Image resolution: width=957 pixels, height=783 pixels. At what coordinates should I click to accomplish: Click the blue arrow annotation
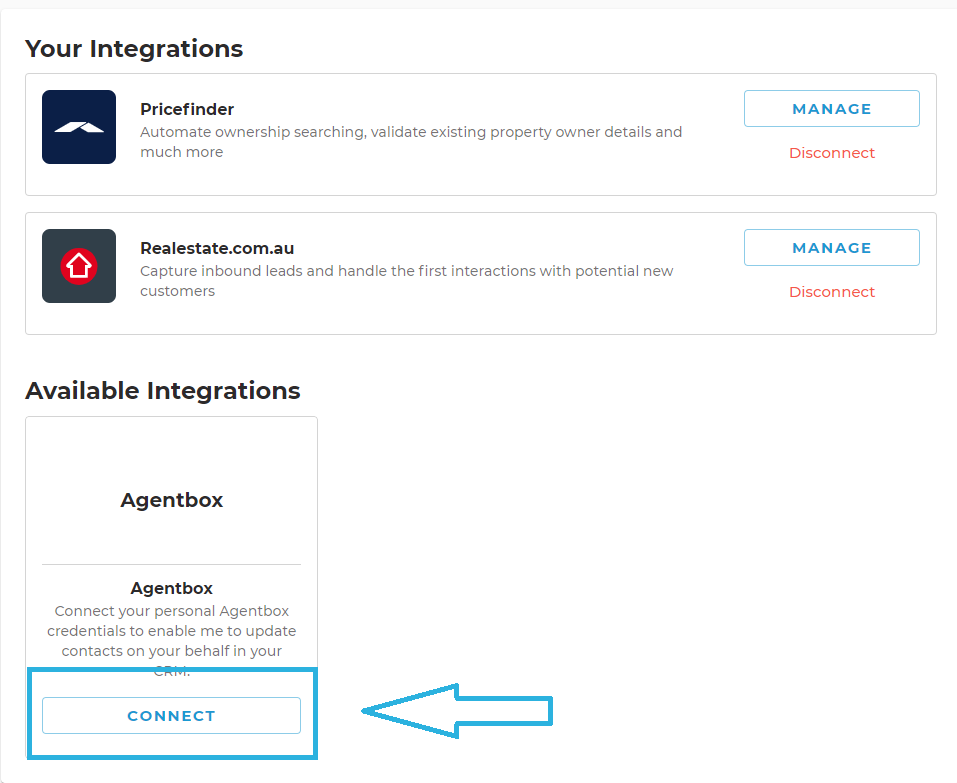coord(457,711)
